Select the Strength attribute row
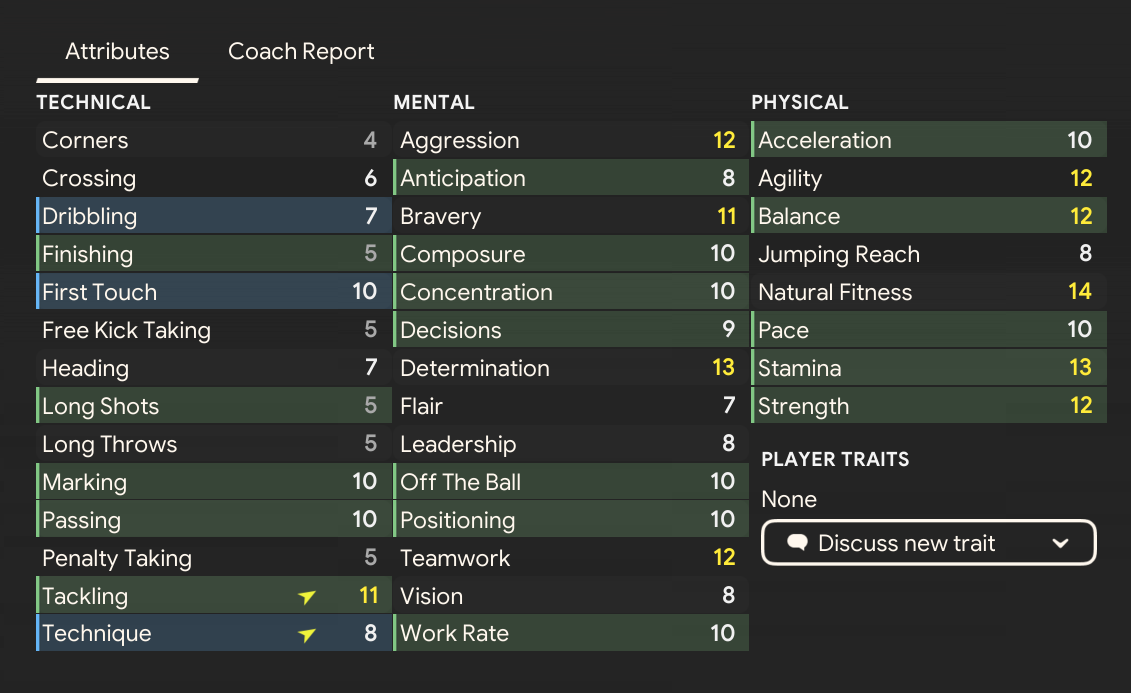 [928, 407]
